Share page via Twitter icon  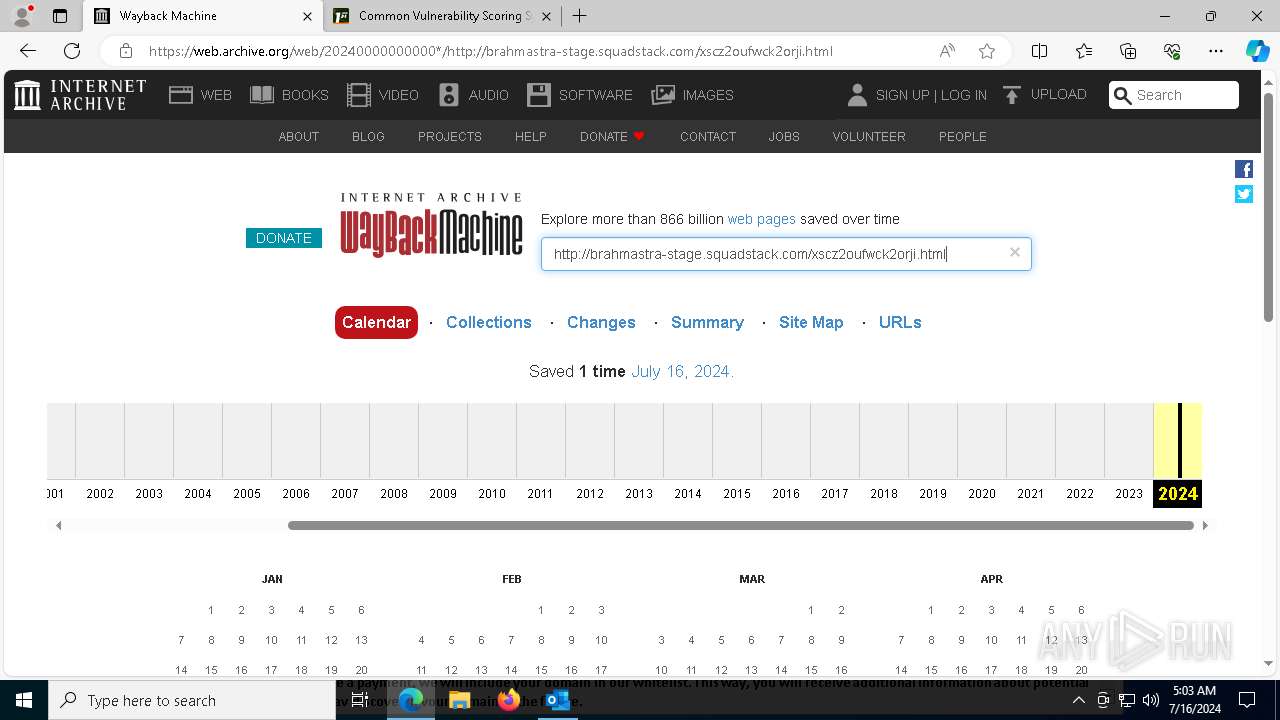click(1244, 194)
